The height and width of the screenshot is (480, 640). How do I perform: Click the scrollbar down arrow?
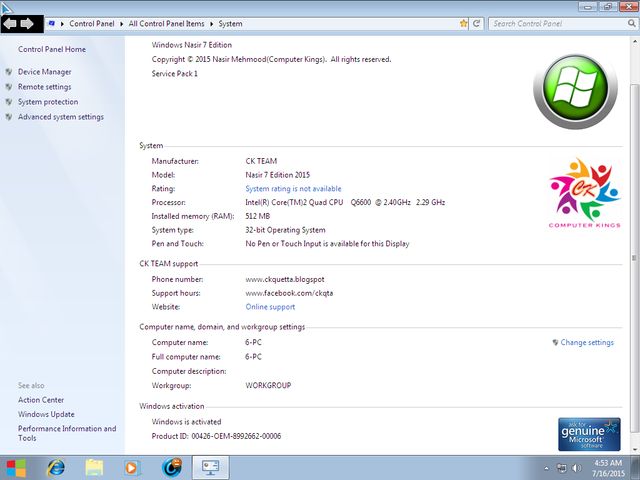pyautogui.click(x=635, y=449)
